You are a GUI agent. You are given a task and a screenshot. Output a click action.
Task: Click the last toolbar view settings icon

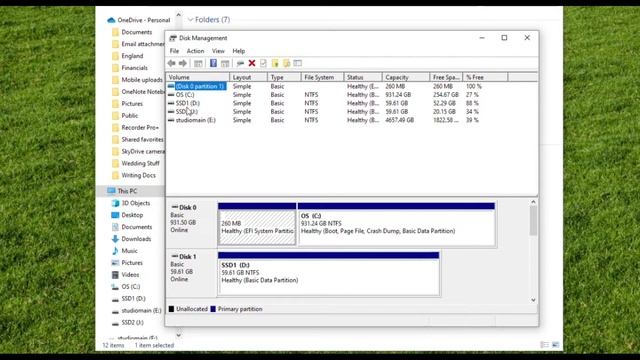(x=298, y=63)
